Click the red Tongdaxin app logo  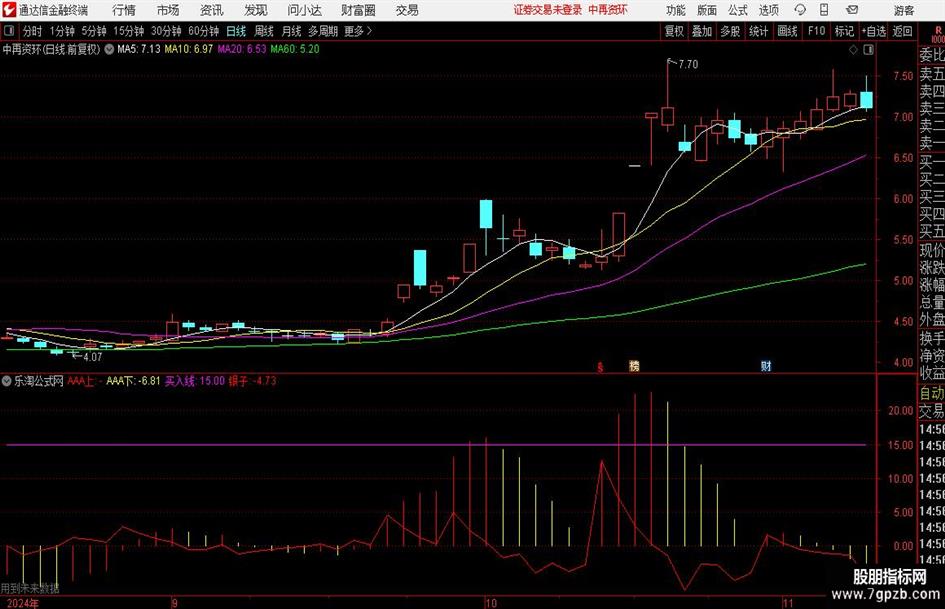tap(8, 10)
